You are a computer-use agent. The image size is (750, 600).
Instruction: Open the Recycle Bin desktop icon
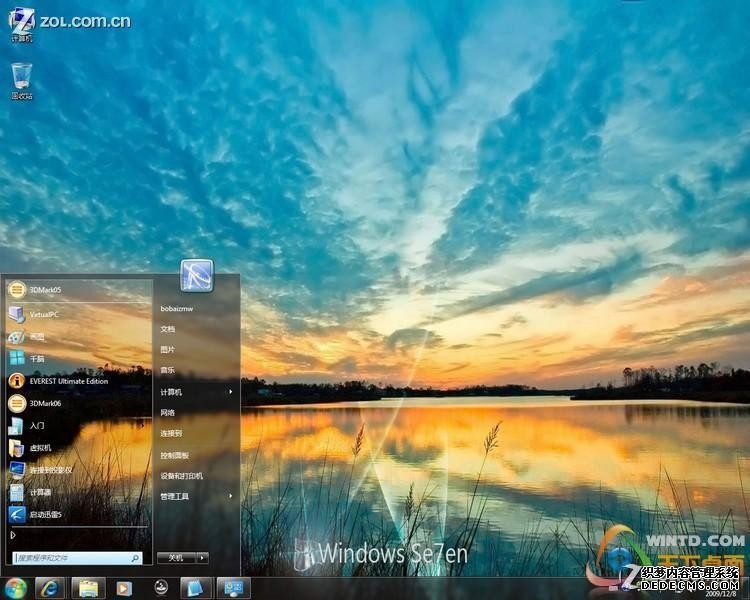(x=22, y=79)
